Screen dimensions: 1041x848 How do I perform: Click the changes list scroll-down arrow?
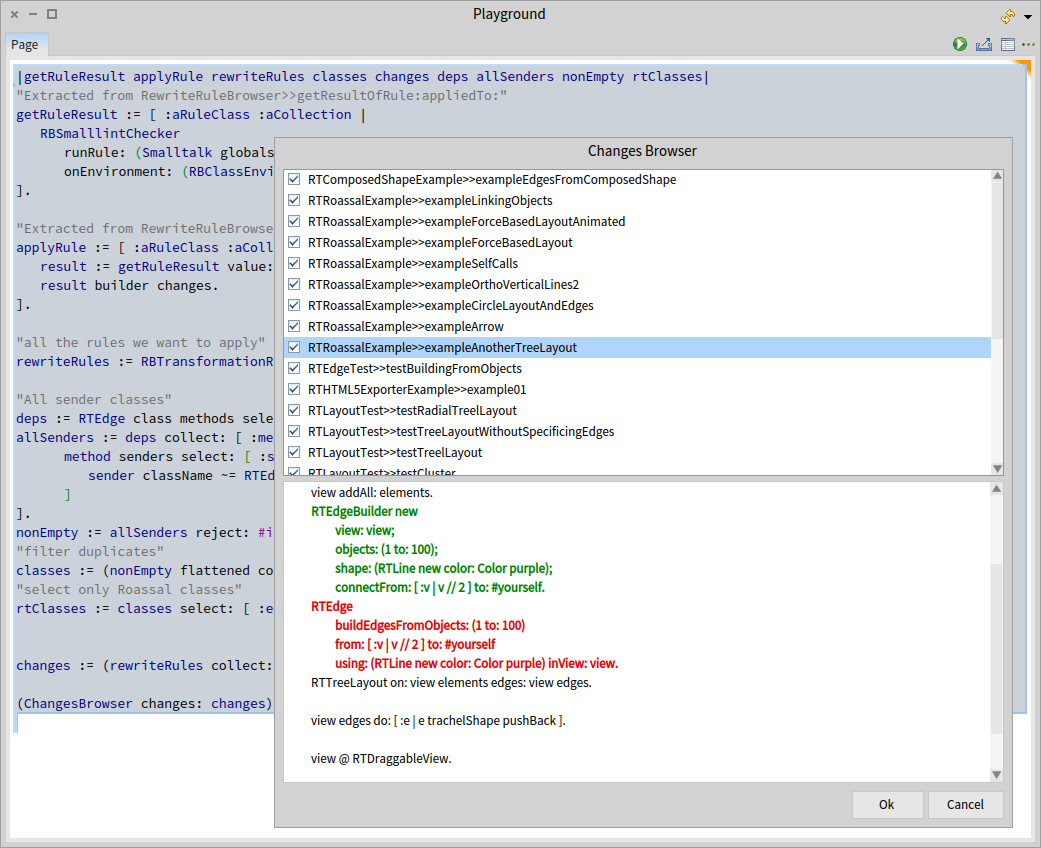997,469
